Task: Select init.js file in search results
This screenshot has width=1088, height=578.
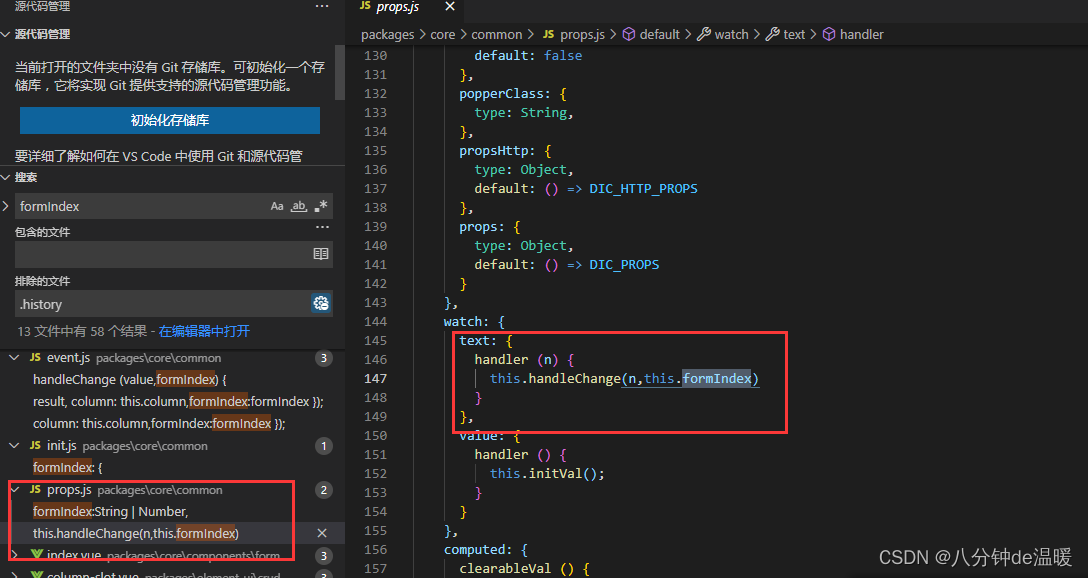Action: point(61,445)
